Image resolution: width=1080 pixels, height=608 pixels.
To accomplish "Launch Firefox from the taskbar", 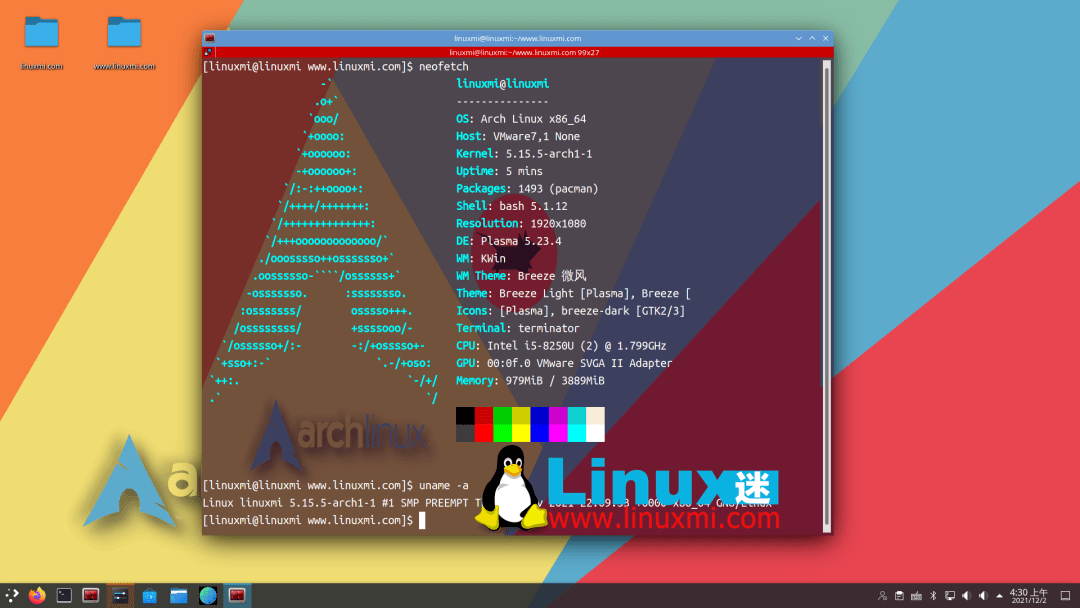I will click(37, 596).
